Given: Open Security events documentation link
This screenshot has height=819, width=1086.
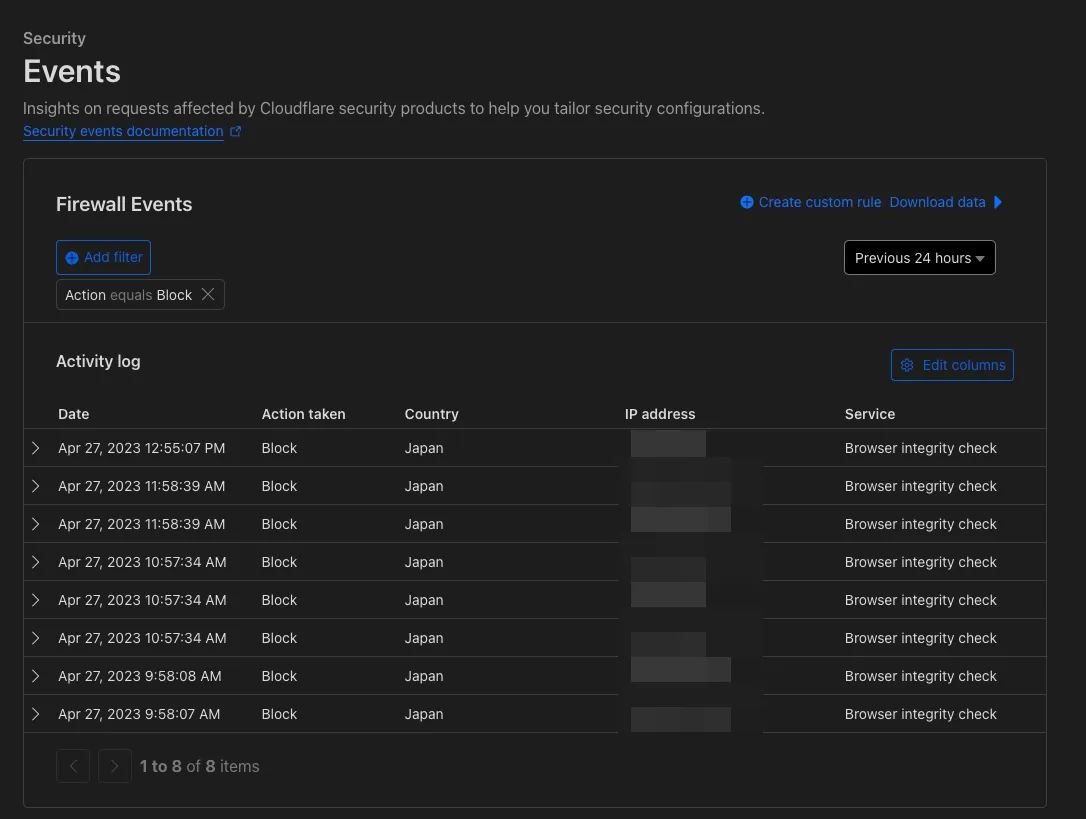Looking at the screenshot, I should (x=123, y=131).
